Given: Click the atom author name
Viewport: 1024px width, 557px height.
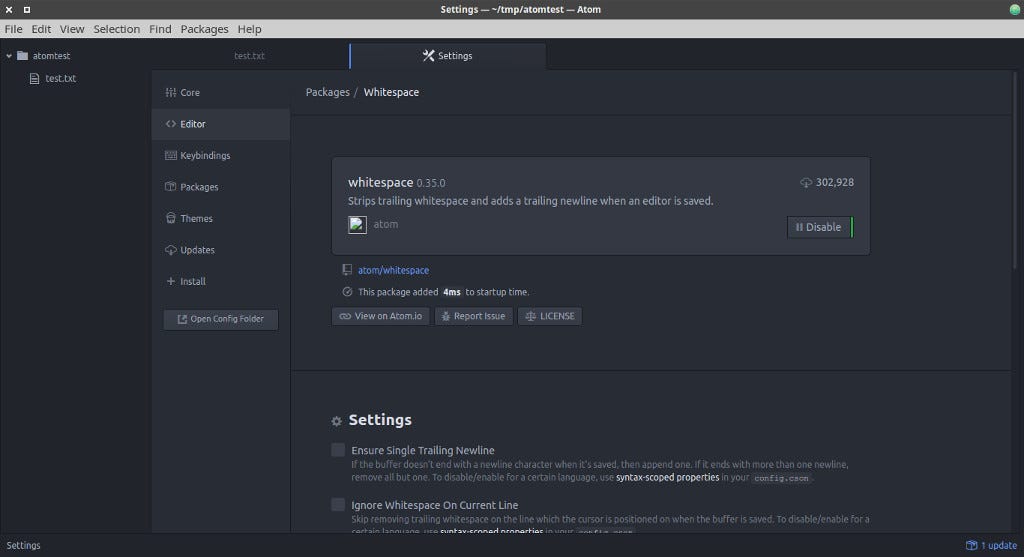Looking at the screenshot, I should (x=385, y=224).
